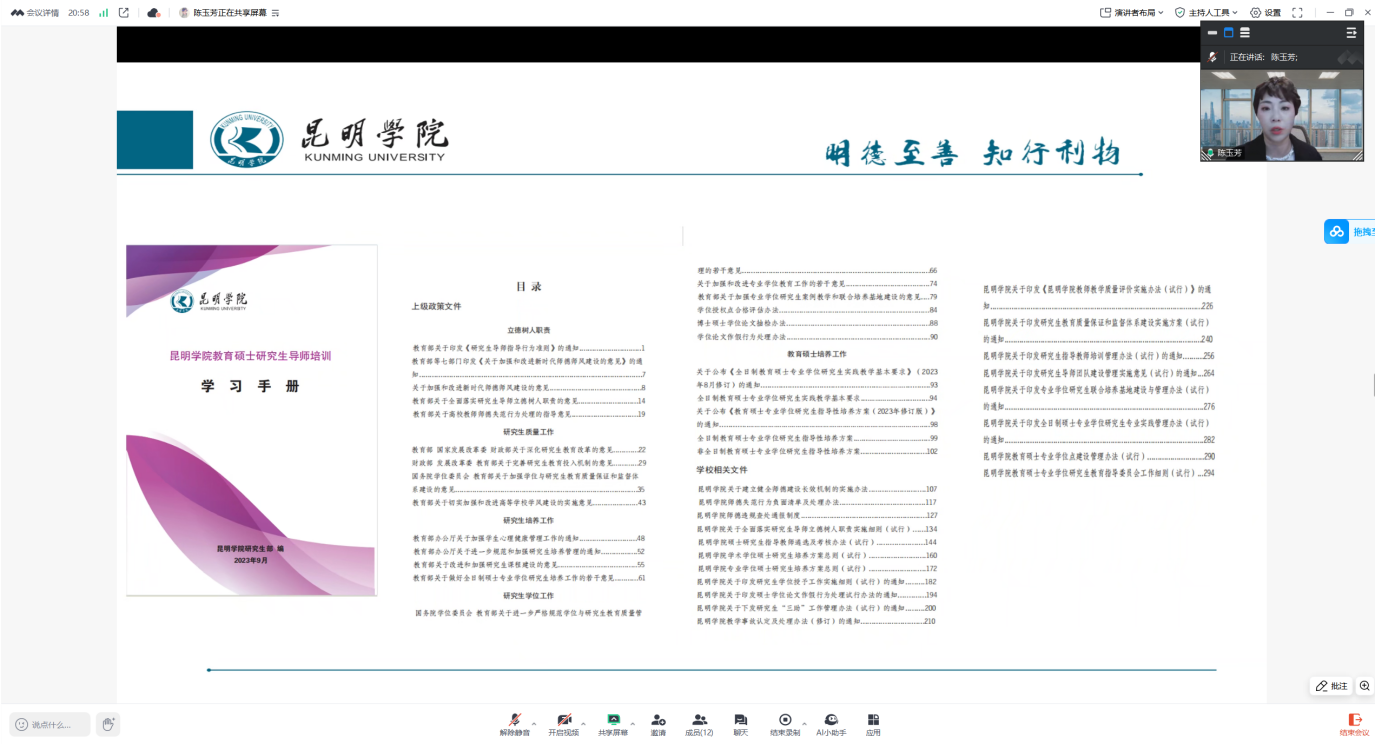Open 会议详情 meeting details
The image size is (1375, 744).
[35, 13]
